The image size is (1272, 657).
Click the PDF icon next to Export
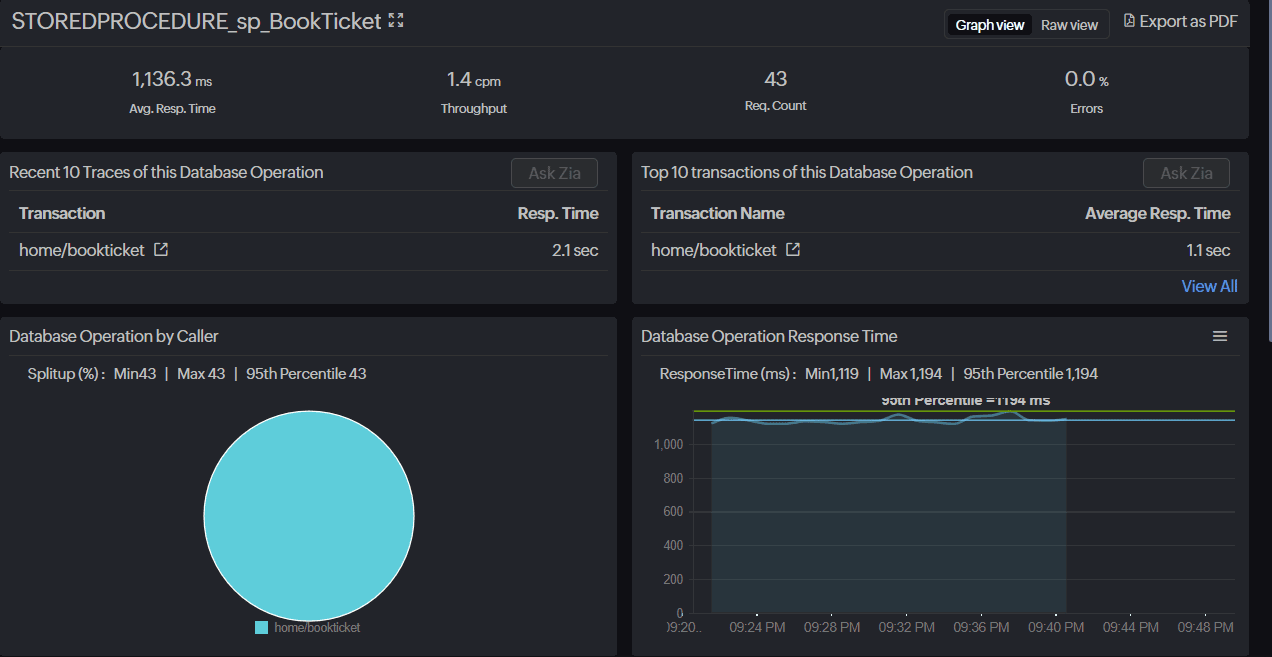(1129, 21)
